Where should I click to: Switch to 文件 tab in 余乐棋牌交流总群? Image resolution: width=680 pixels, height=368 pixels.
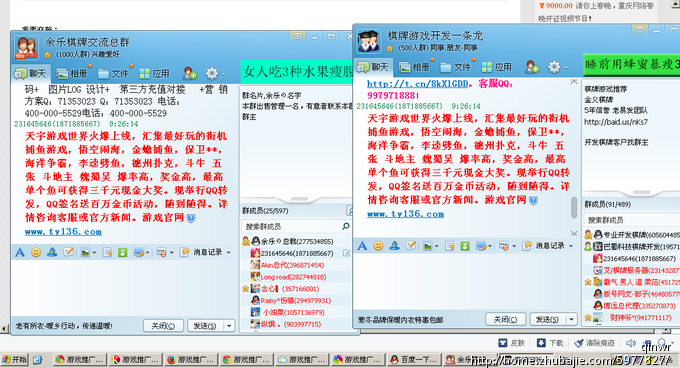coord(113,74)
